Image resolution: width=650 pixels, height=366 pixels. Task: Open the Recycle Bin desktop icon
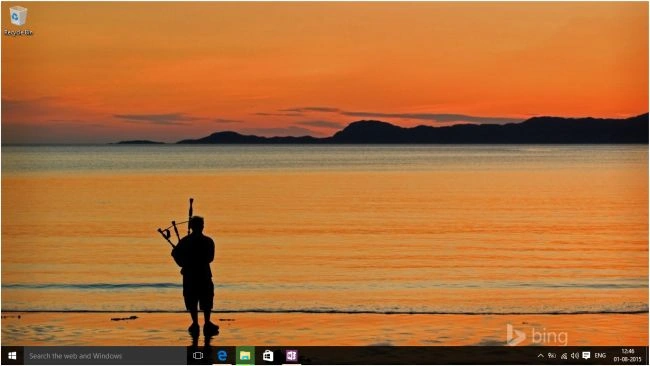[18, 21]
